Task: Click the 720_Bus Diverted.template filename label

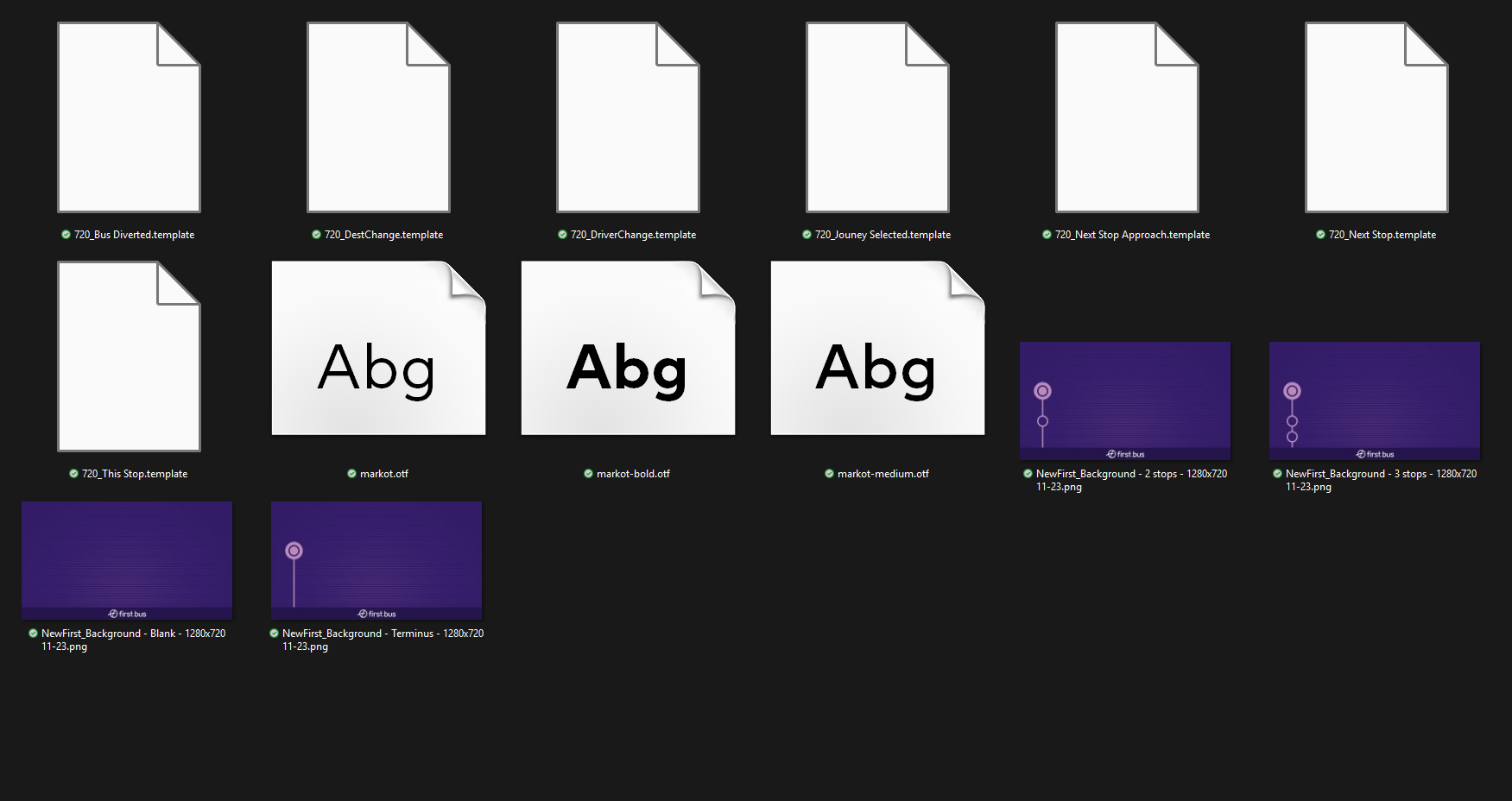Action: 134,235
